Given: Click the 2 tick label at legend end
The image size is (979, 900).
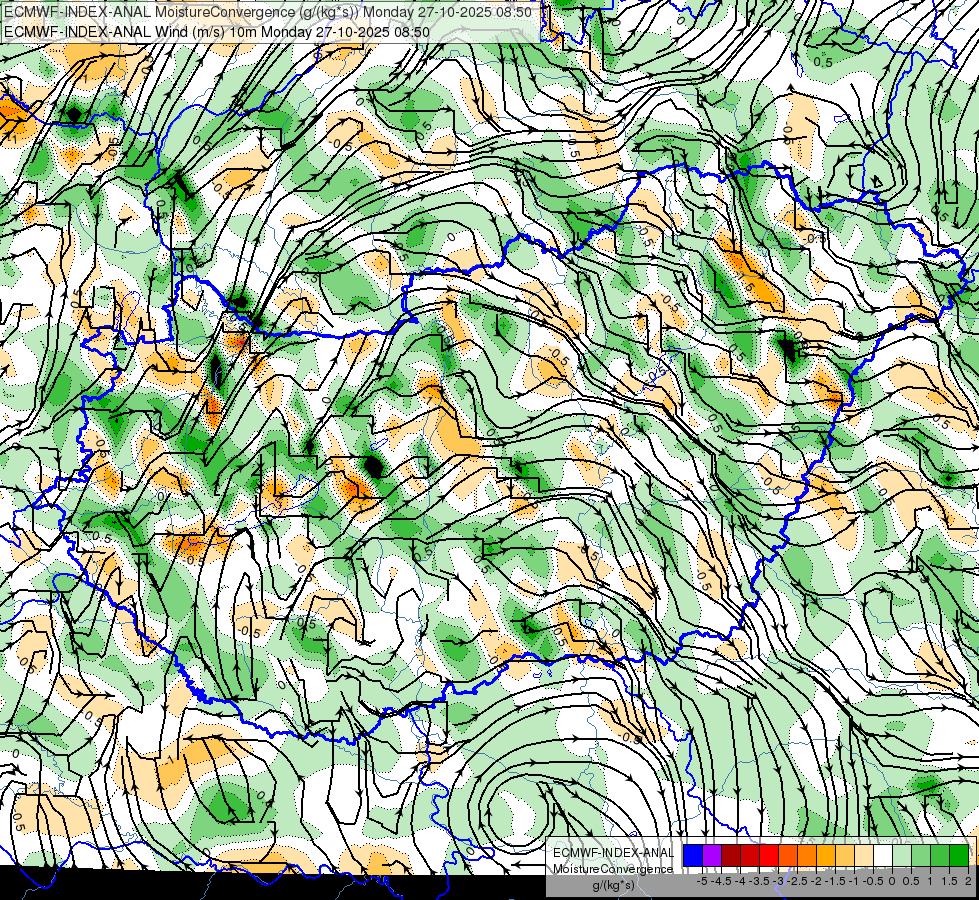Looking at the screenshot, I should [968, 881].
